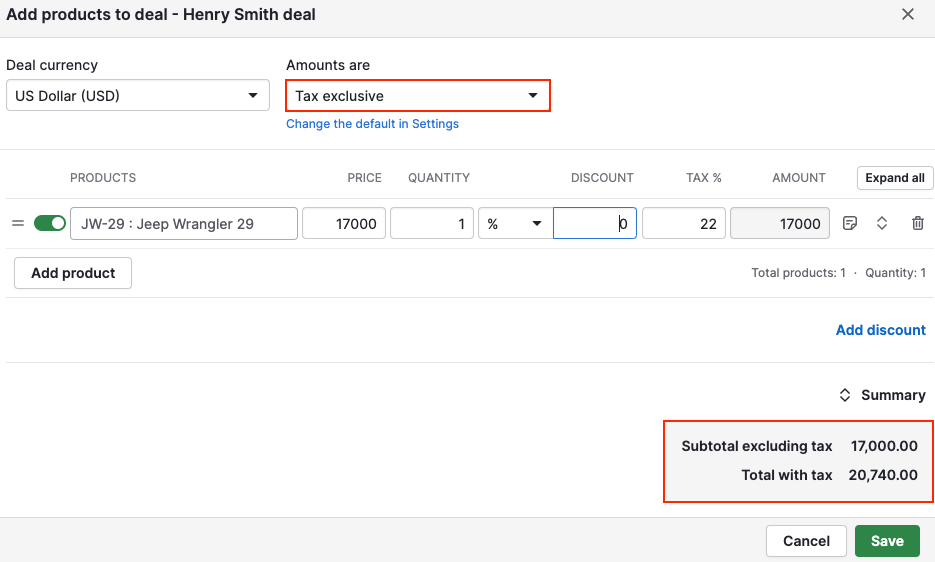Expand the Jeep Wrangler product row

click(882, 223)
